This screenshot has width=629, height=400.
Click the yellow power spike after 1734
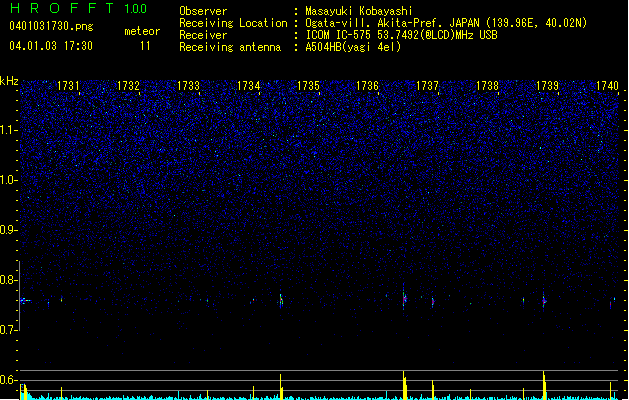(x=281, y=387)
